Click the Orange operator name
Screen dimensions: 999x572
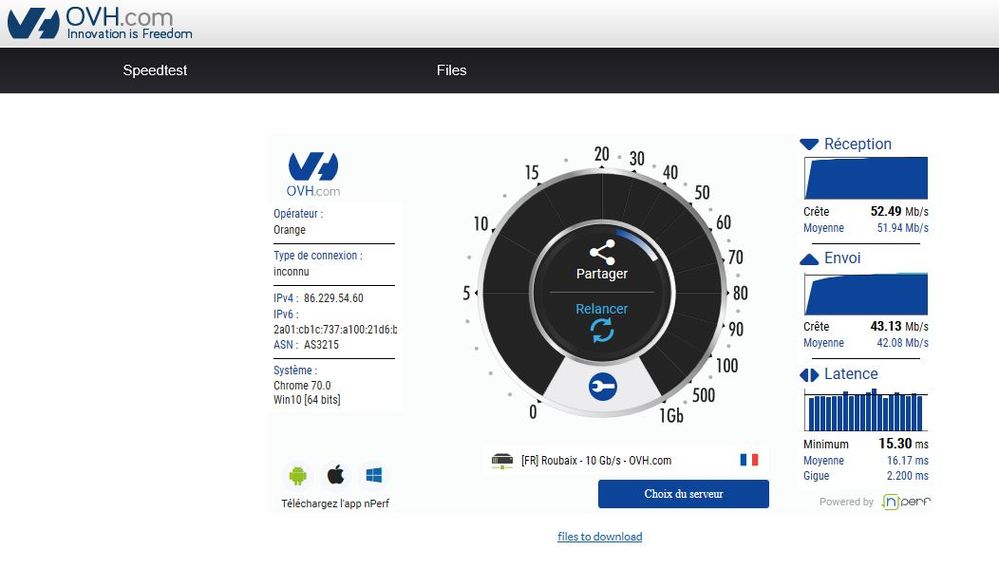point(289,230)
